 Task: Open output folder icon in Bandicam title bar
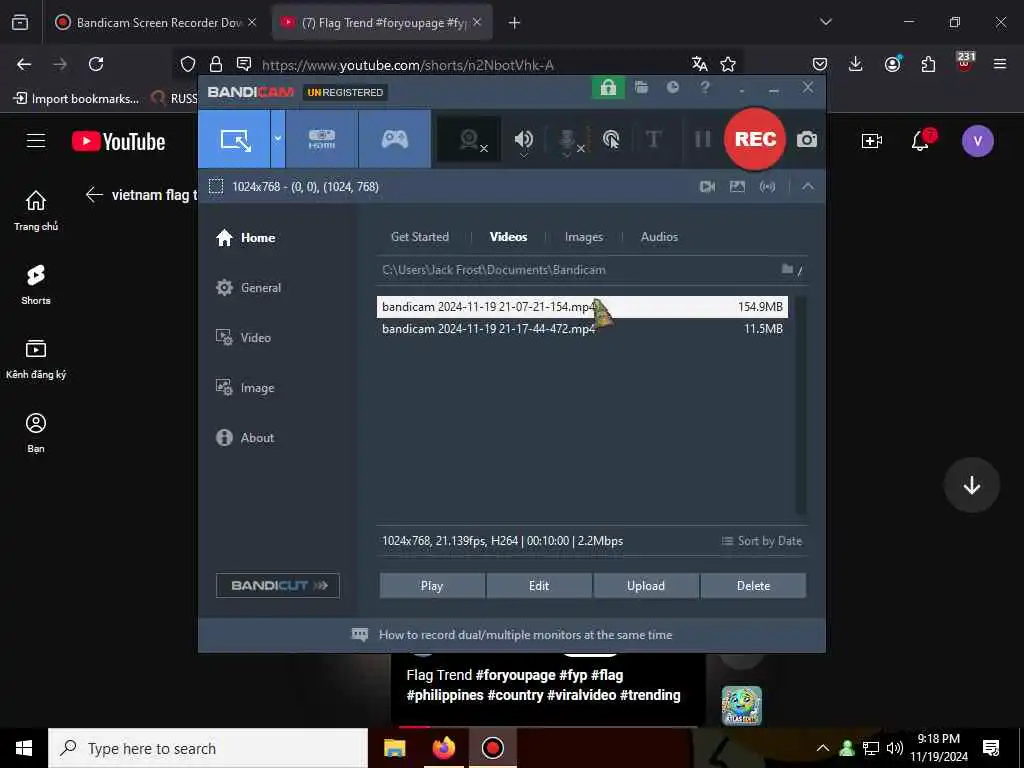(641, 88)
